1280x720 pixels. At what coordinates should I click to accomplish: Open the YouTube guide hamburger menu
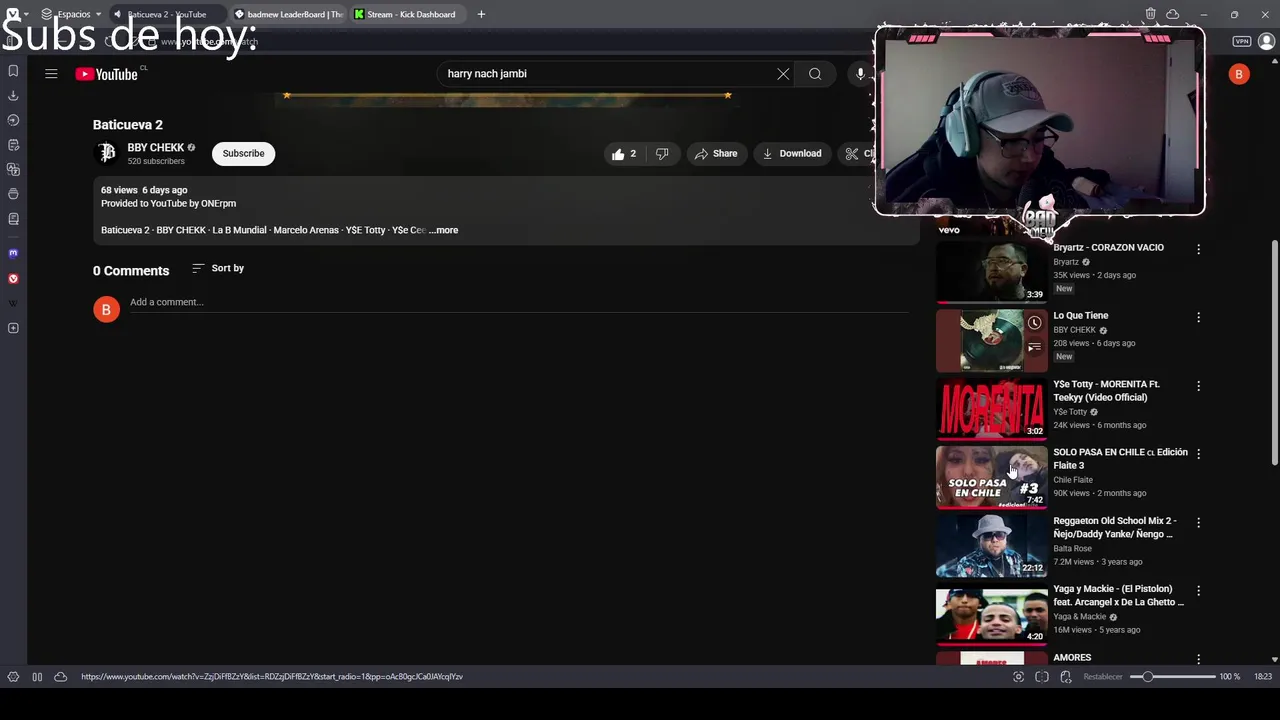[51, 74]
